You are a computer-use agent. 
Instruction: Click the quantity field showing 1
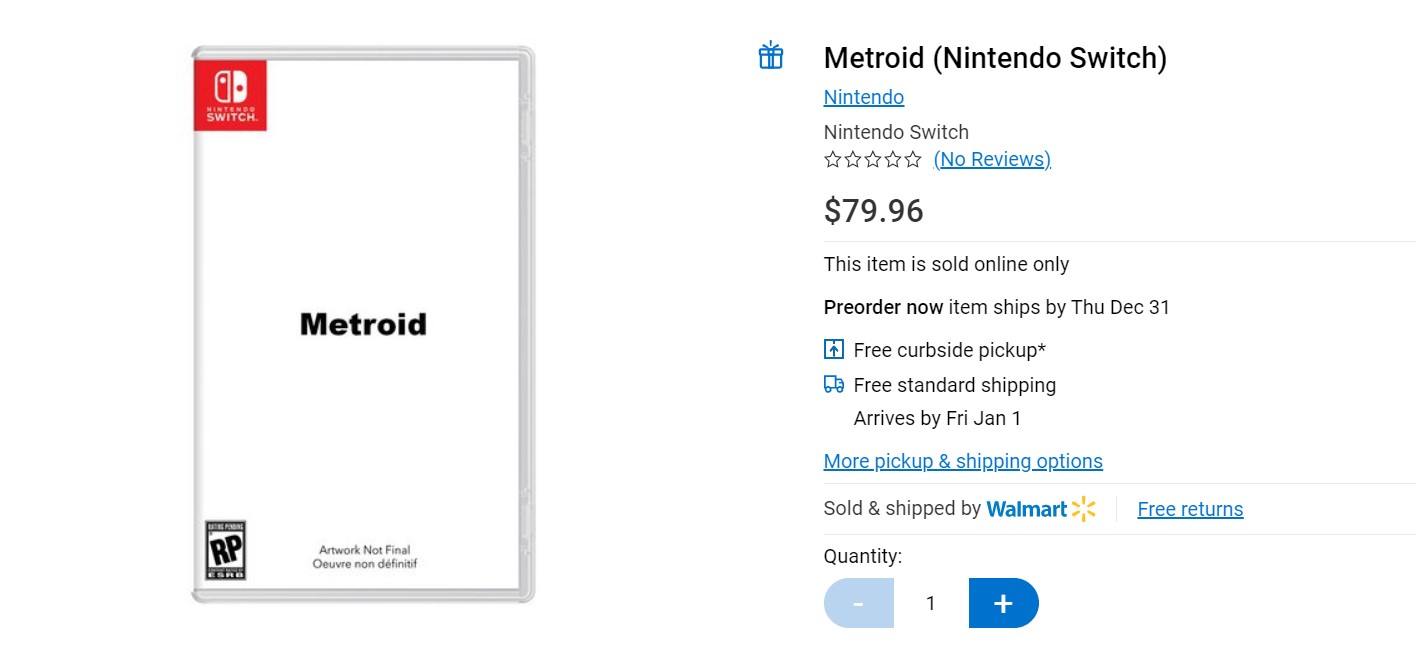click(931, 603)
